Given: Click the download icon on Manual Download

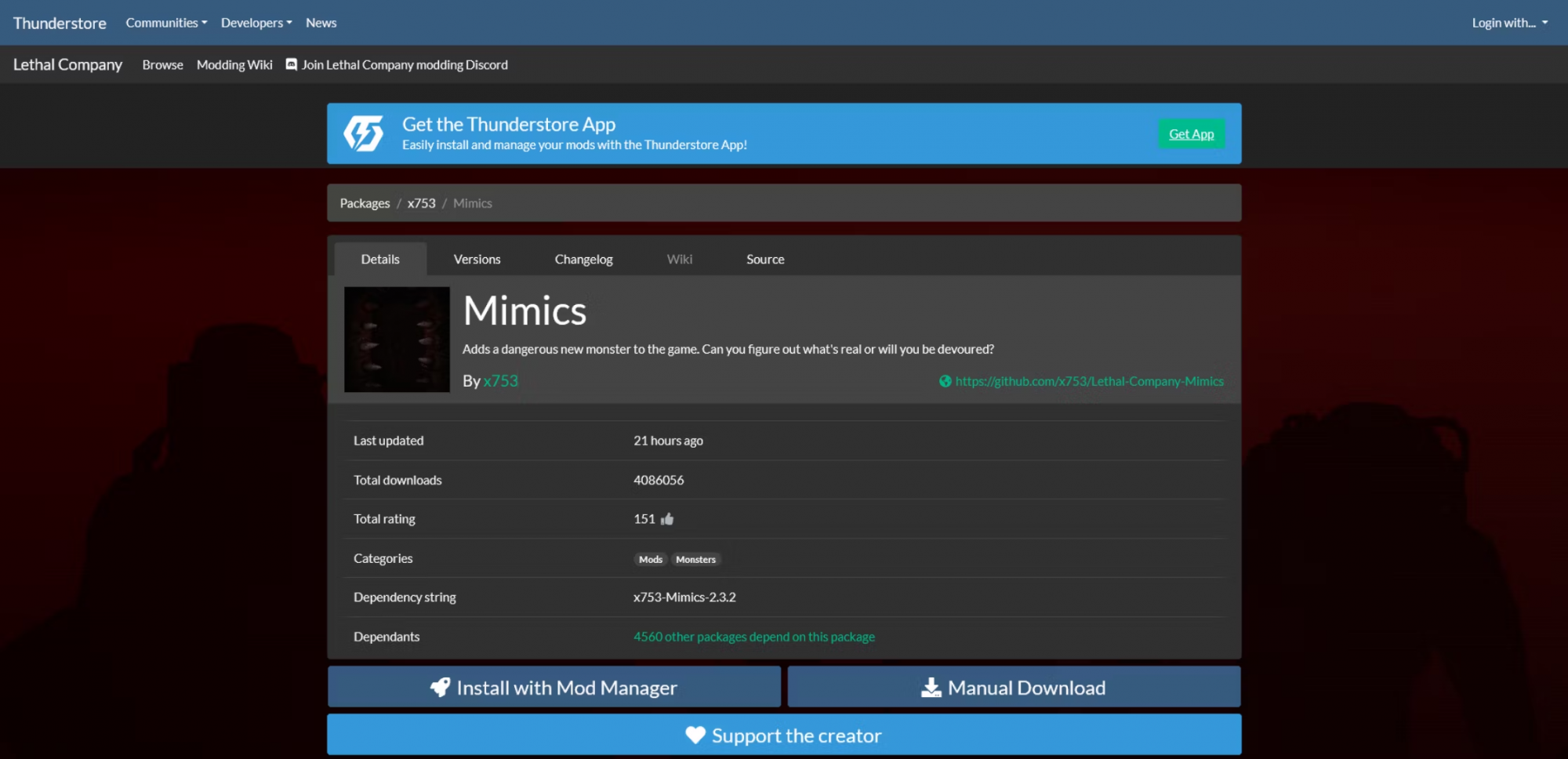Looking at the screenshot, I should 931,688.
